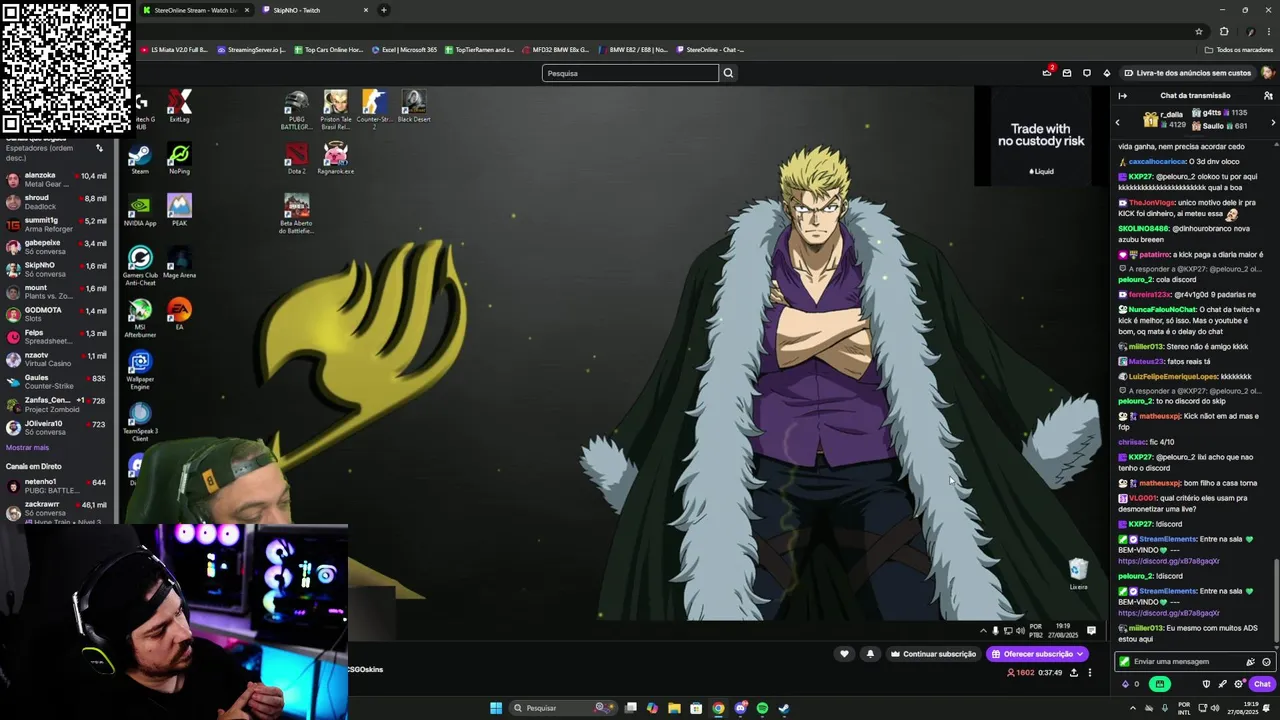The image size is (1280, 720).
Task: Open chat settings gear icon
Action: 1238,684
